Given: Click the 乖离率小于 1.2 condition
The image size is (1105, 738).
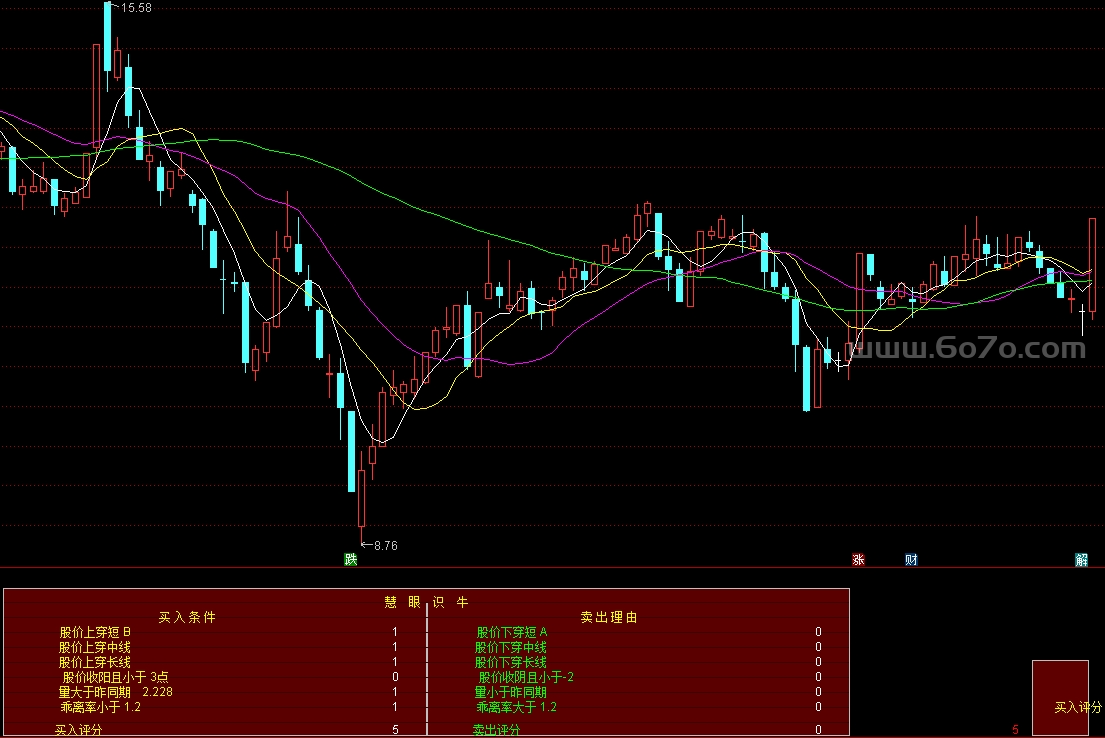Looking at the screenshot, I should [x=100, y=707].
